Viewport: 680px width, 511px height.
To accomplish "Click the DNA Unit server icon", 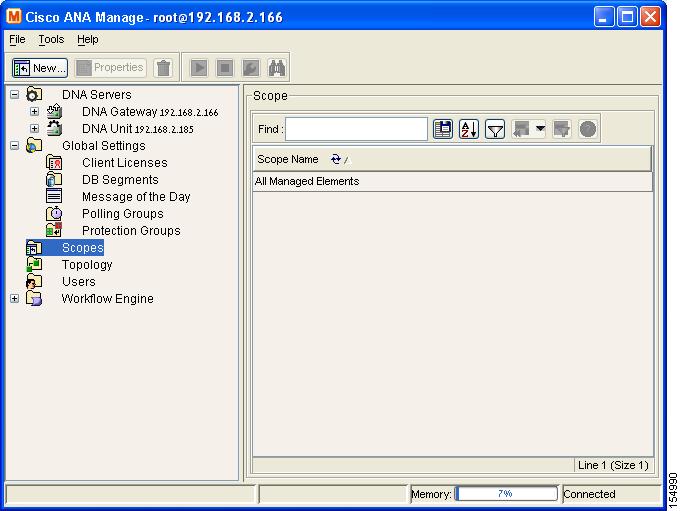I will pos(54,128).
